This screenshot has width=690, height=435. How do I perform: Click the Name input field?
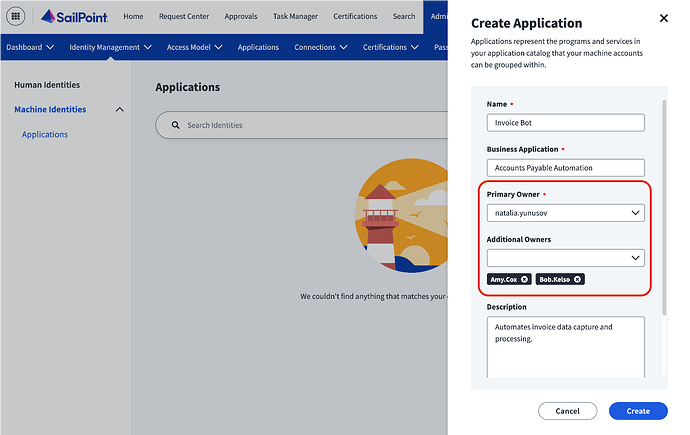coord(565,122)
